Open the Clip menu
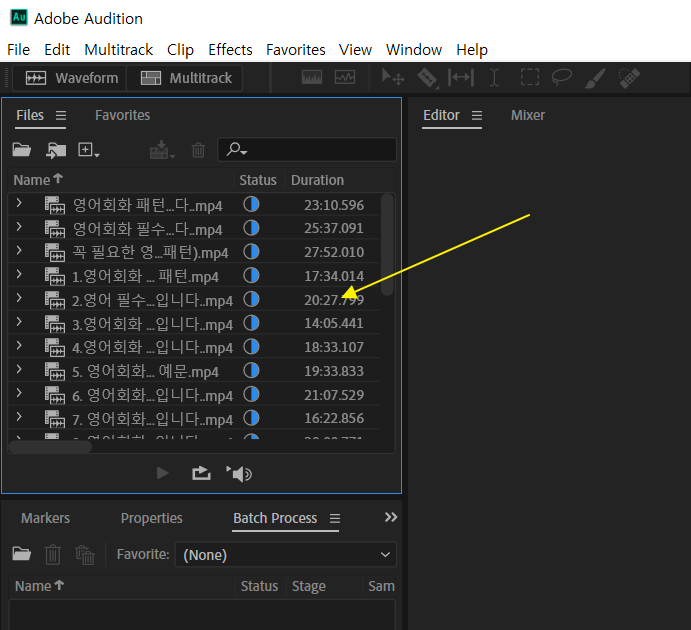This screenshot has height=630, width=691. [x=180, y=50]
